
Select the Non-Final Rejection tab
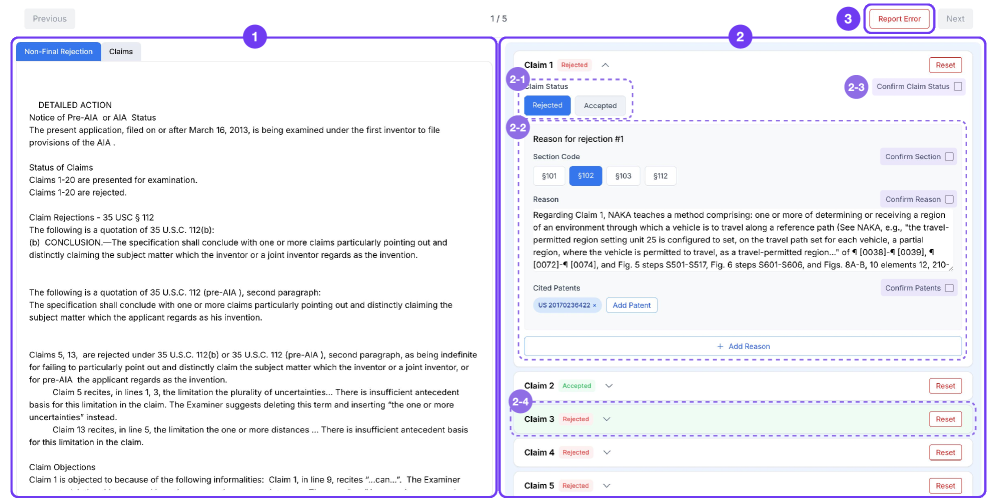point(58,51)
